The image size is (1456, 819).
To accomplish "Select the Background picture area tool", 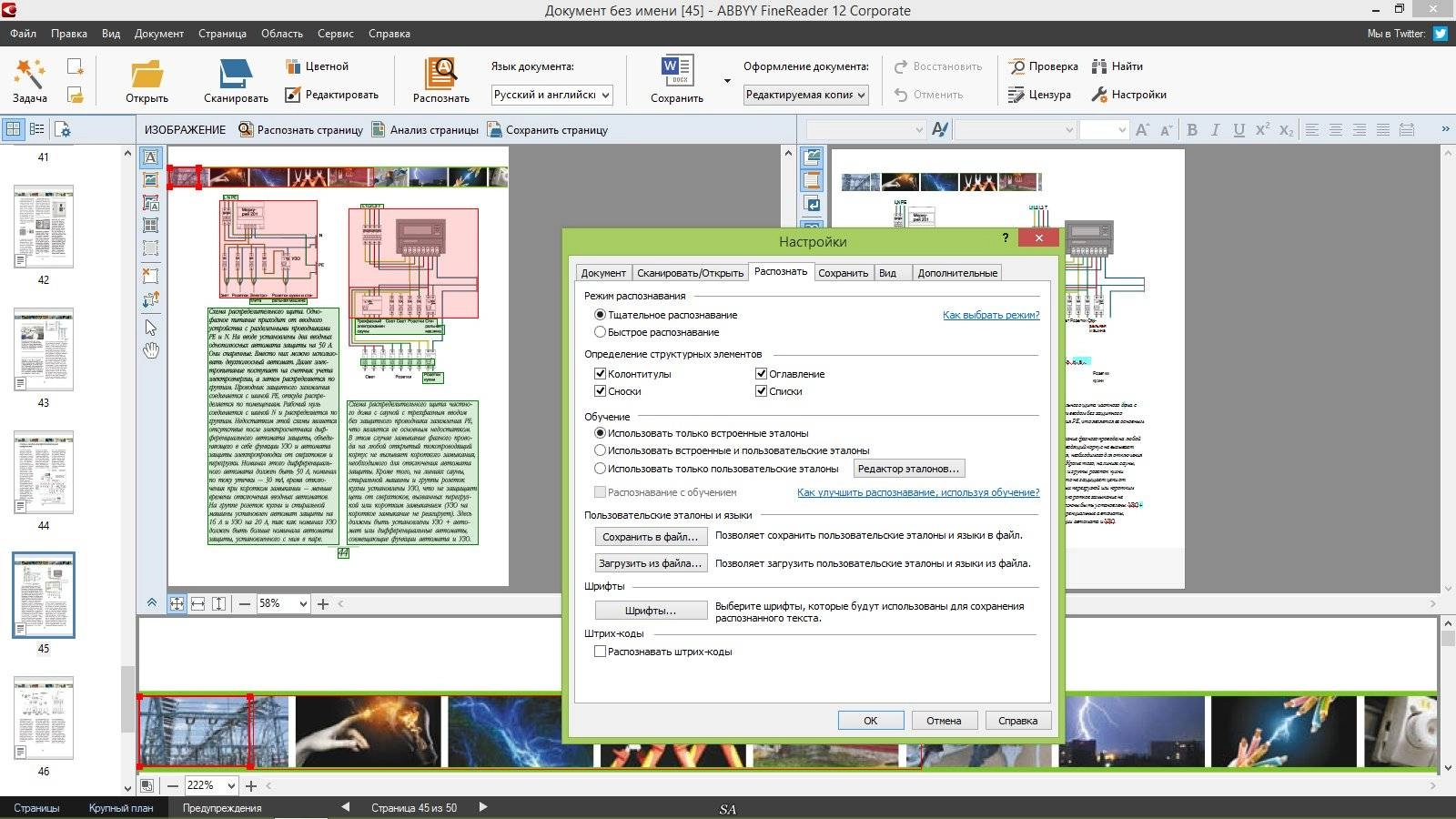I will coord(151,203).
